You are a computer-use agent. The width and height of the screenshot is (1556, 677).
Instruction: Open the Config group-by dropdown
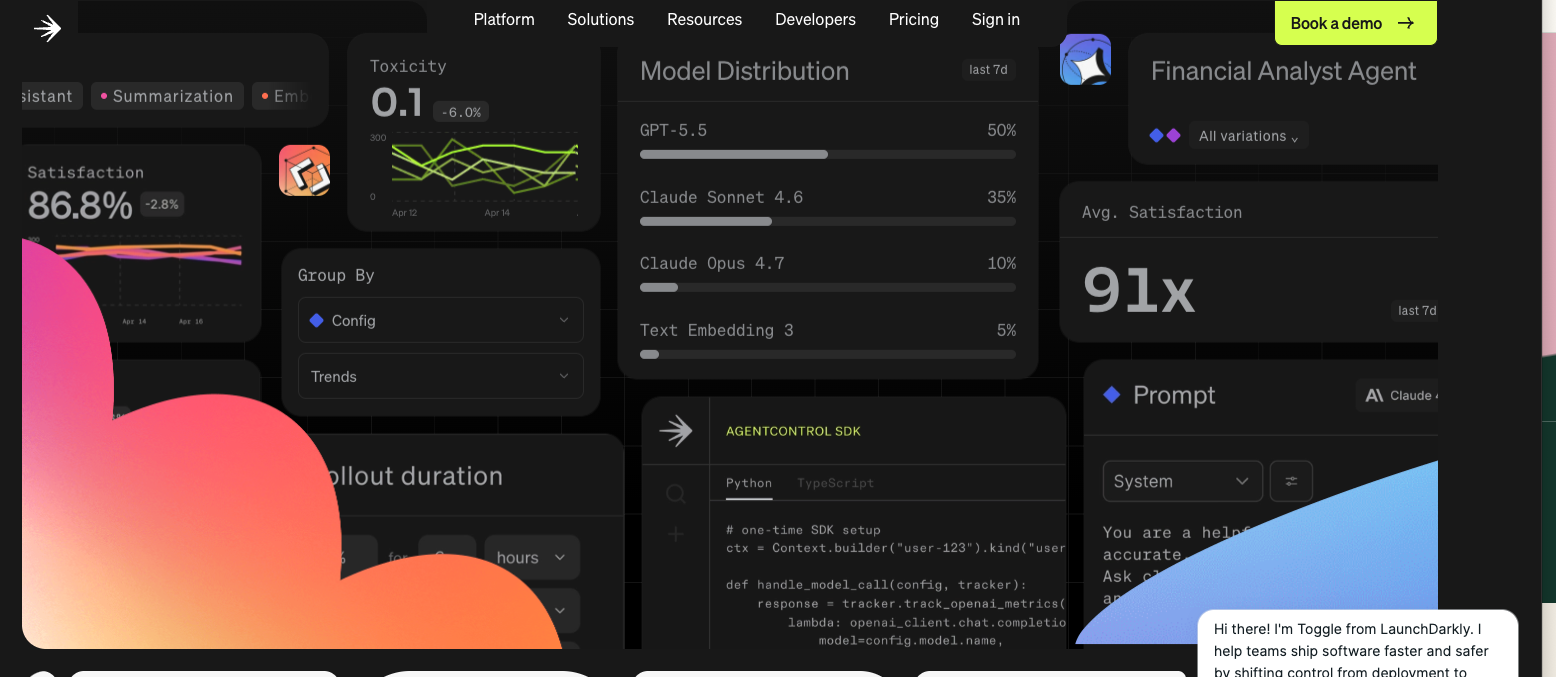click(x=441, y=320)
